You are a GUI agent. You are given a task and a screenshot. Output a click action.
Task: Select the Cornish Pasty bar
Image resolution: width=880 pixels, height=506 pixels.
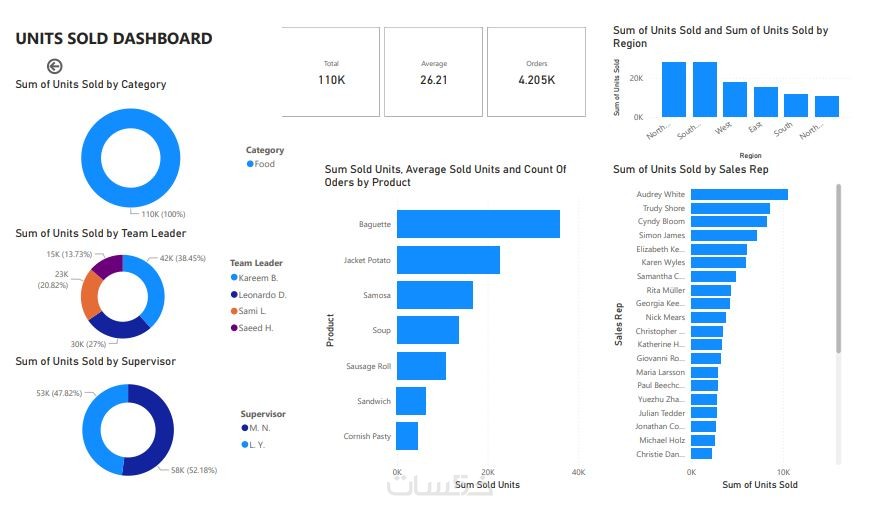coord(407,436)
